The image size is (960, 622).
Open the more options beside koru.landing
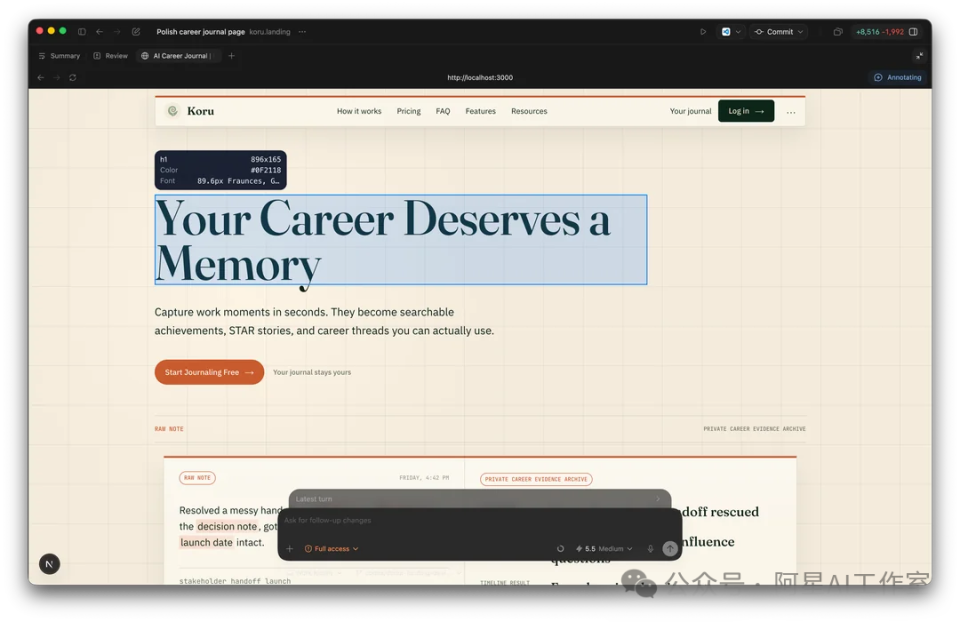(302, 32)
